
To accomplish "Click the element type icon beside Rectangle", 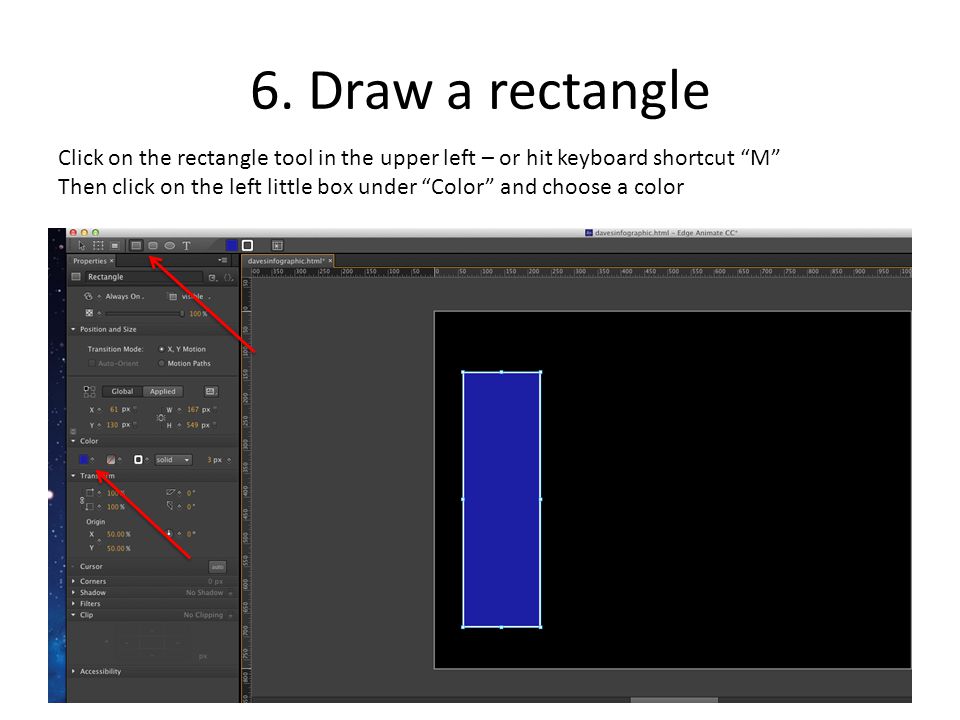I will [76, 277].
